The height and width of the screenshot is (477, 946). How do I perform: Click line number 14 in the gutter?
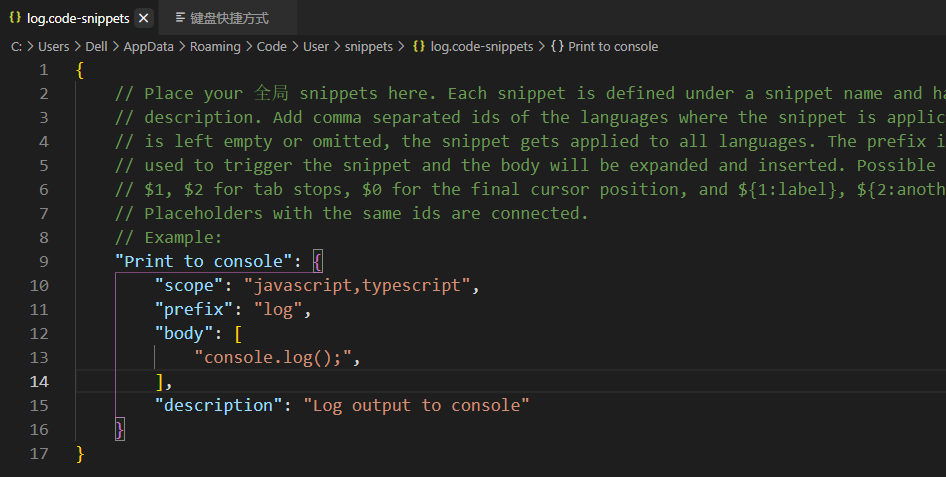(x=39, y=382)
